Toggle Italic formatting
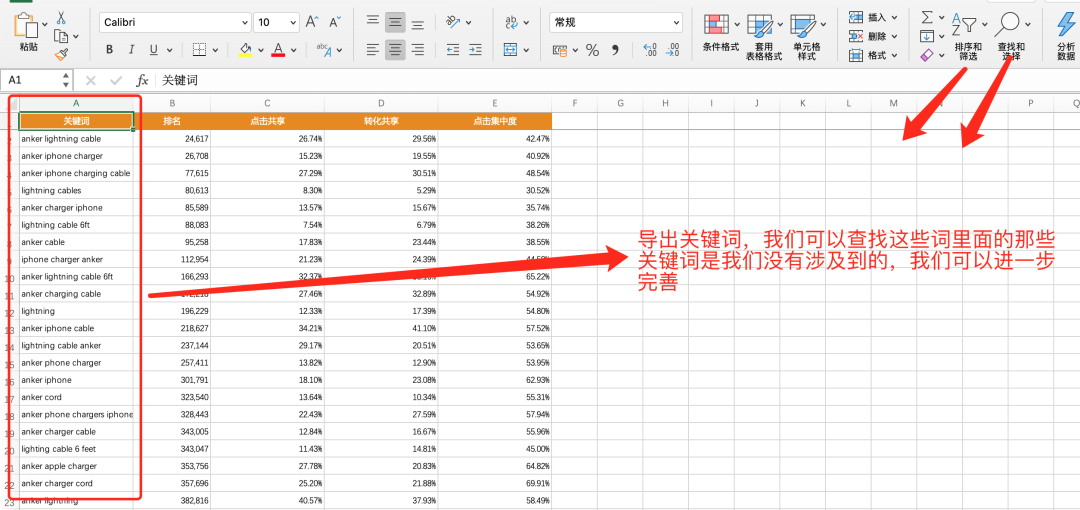 pyautogui.click(x=132, y=50)
